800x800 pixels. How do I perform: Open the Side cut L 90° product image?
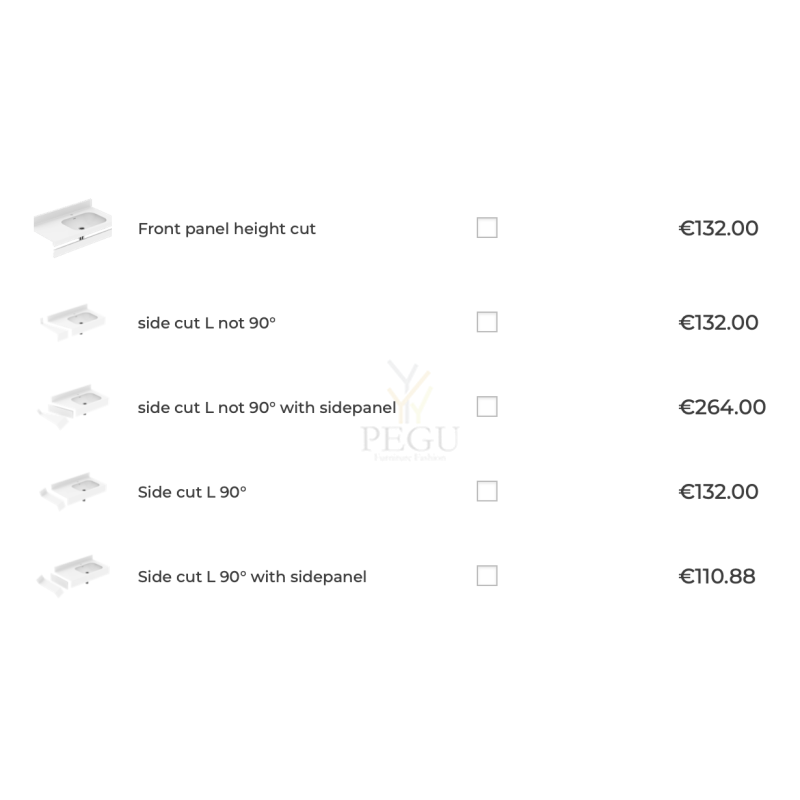click(73, 491)
